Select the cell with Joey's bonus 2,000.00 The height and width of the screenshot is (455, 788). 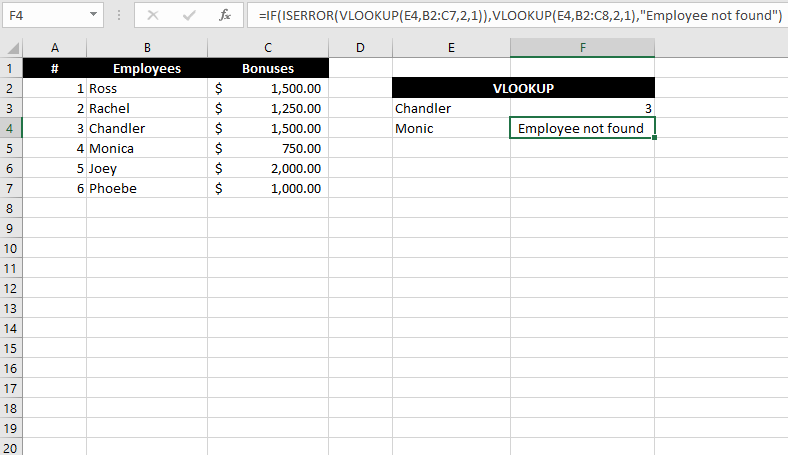[268, 168]
